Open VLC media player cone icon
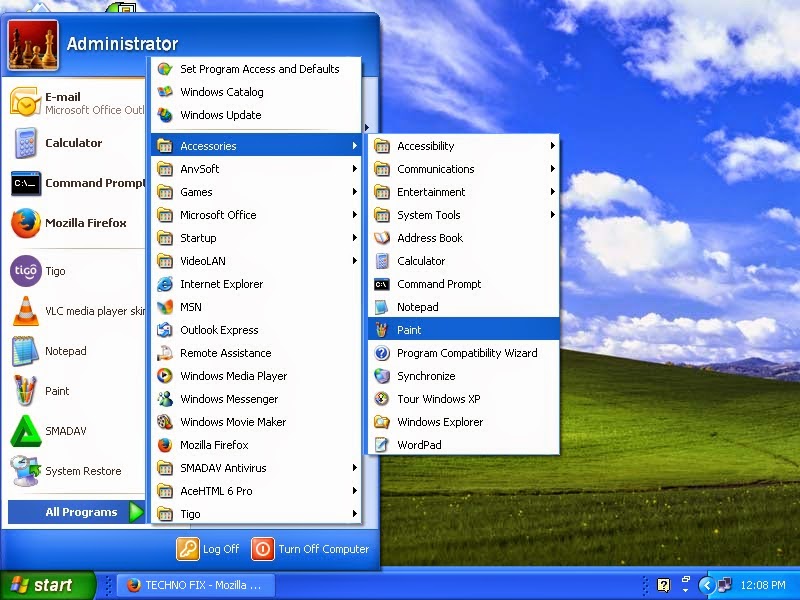The image size is (800, 600). (26, 311)
